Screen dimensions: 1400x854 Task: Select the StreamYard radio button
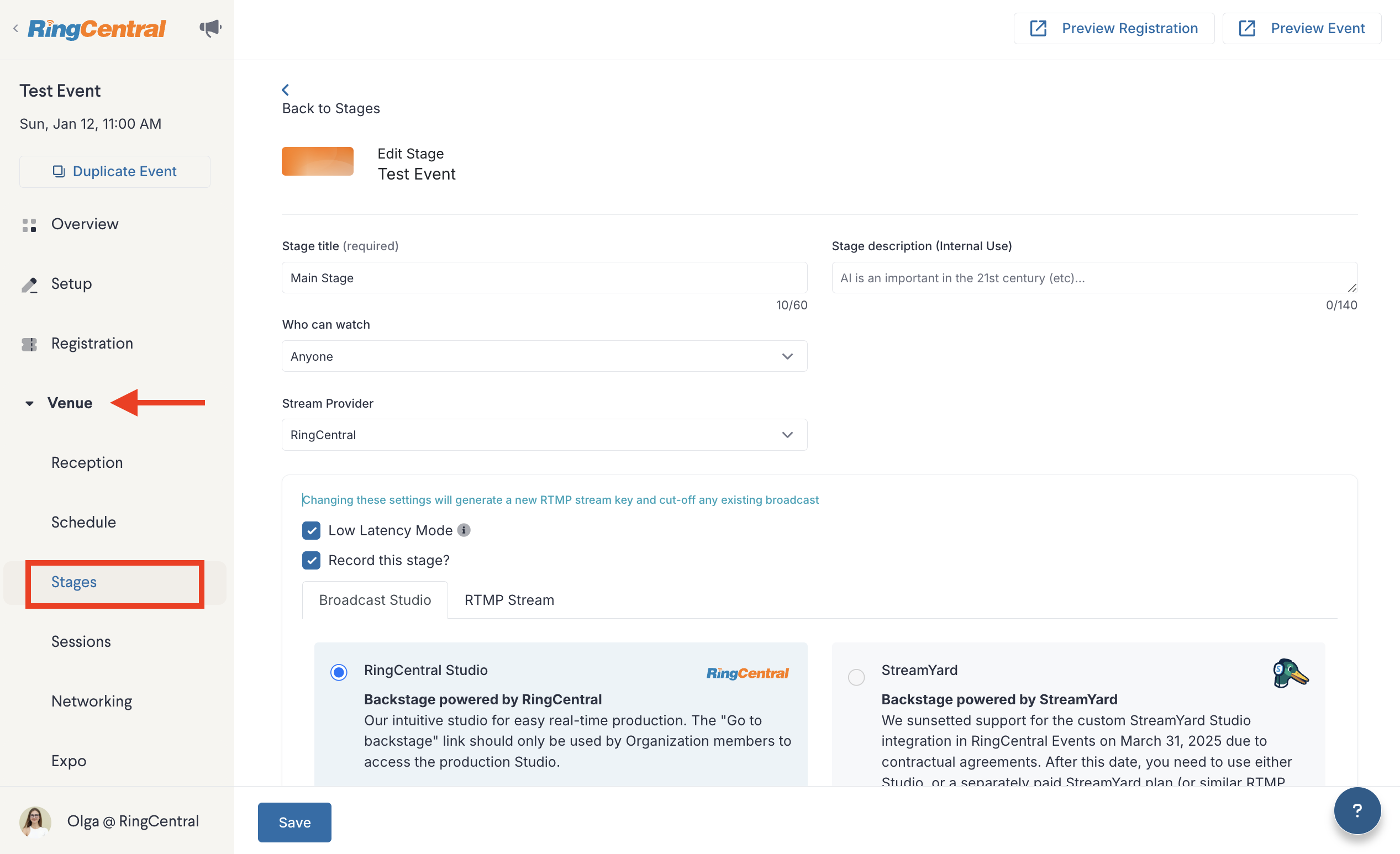coord(856,677)
